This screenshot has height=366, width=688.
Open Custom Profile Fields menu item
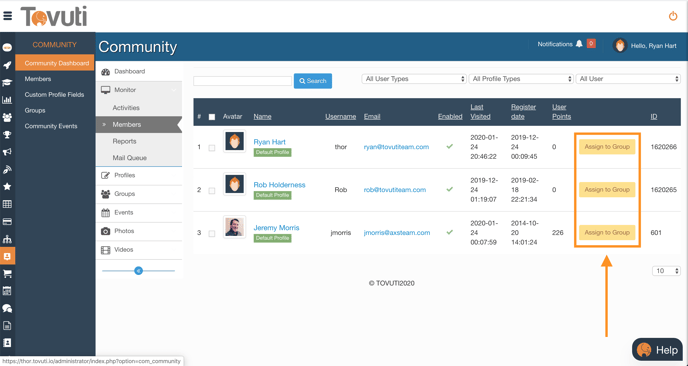[54, 95]
